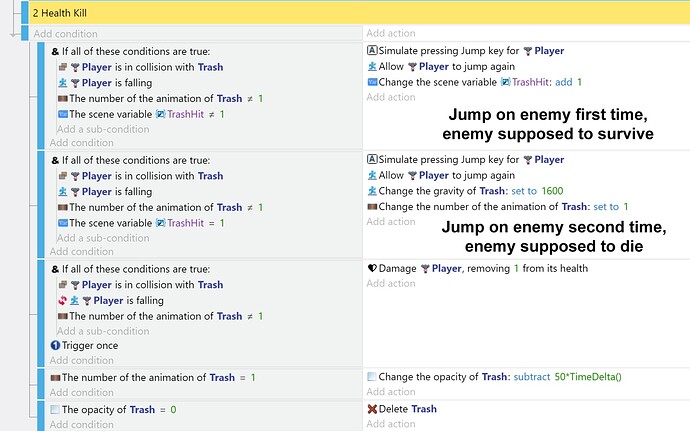Viewport: 690px width, 431px height.
Task: Select the condition 'The opacity of Trash = 0'
Action: click(x=113, y=410)
